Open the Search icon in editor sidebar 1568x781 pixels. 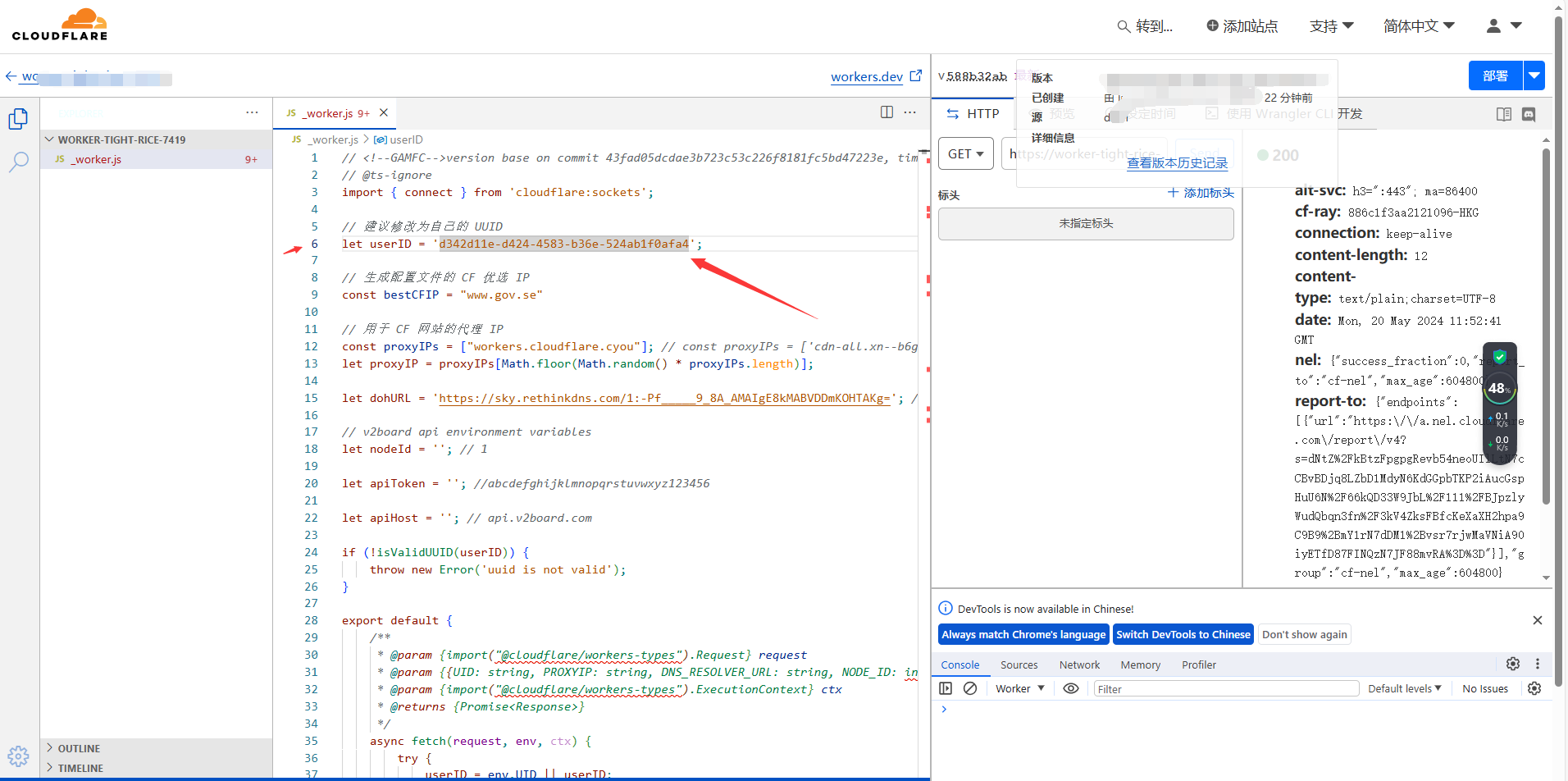pyautogui.click(x=18, y=162)
